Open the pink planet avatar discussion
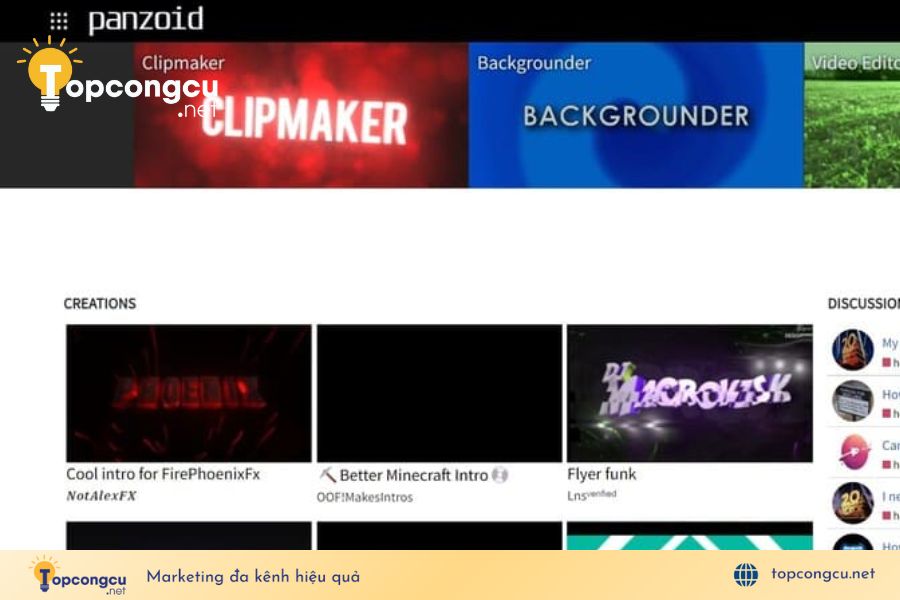The height and width of the screenshot is (600, 900). [853, 452]
